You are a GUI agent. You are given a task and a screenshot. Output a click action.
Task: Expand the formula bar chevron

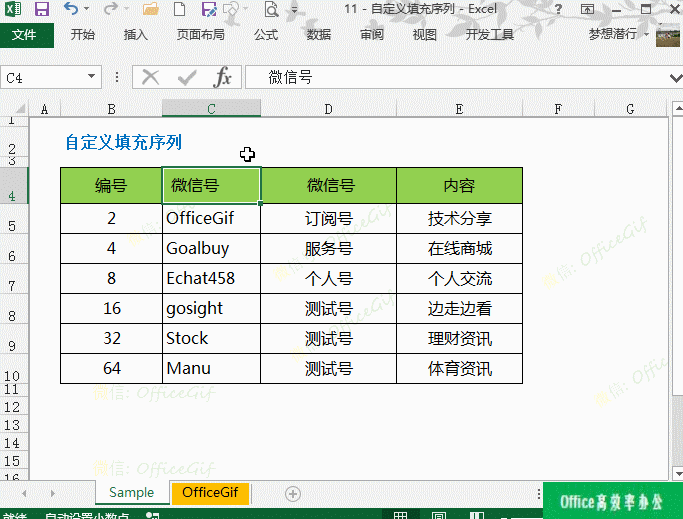coord(671,77)
